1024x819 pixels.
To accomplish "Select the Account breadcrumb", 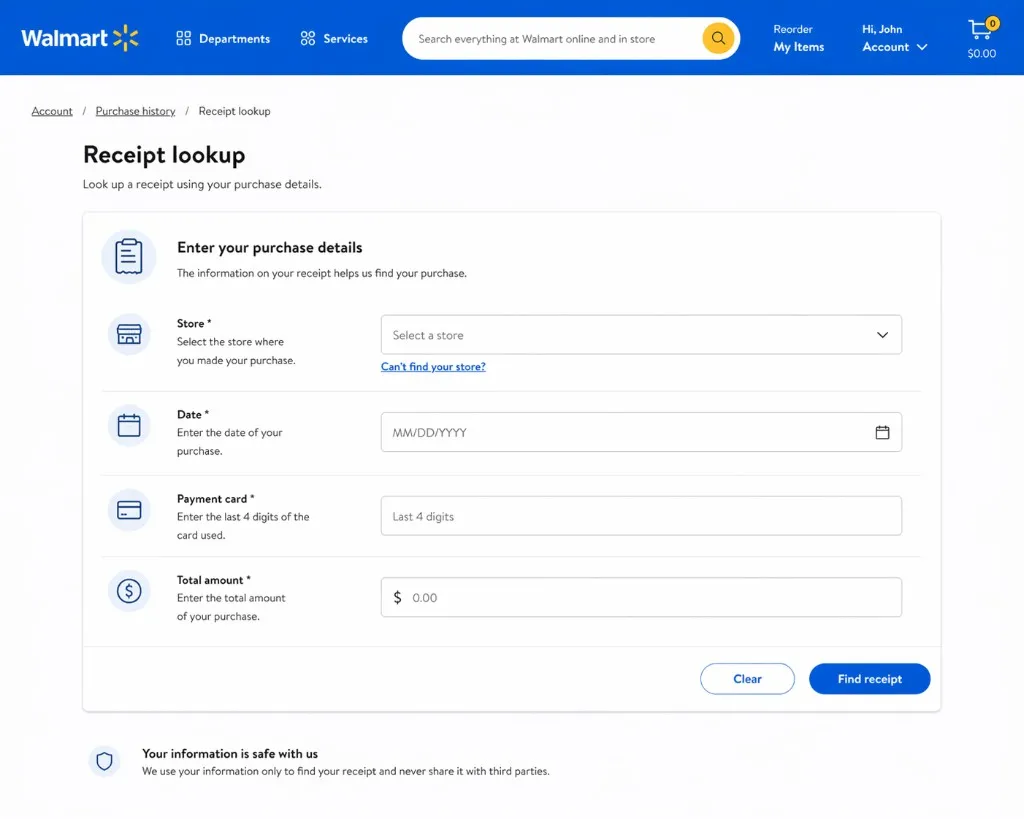I will click(52, 111).
